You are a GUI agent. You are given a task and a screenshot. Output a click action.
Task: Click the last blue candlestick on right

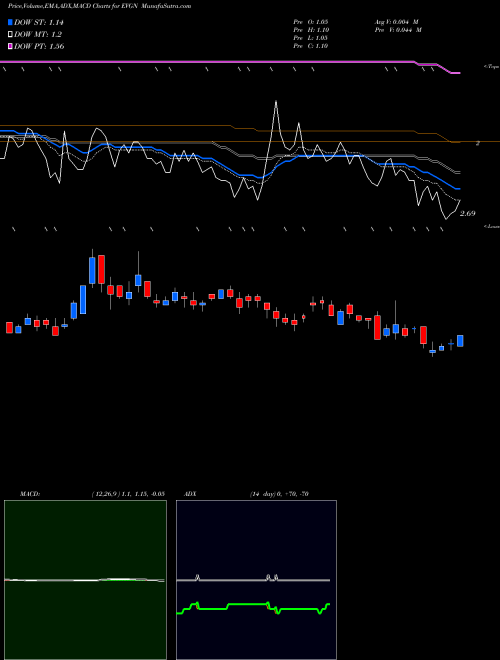coord(460,341)
